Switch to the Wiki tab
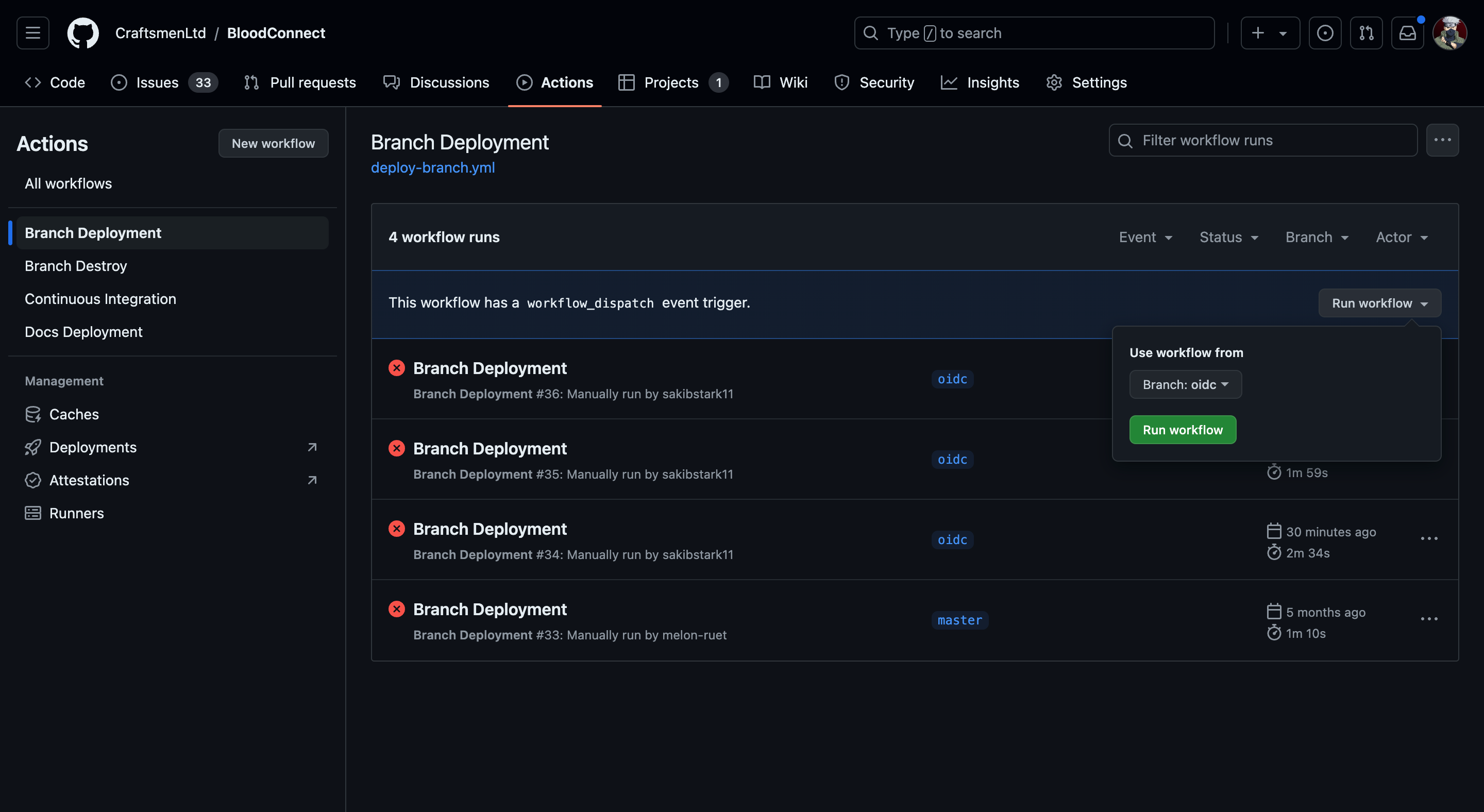The image size is (1484, 812). [x=781, y=82]
